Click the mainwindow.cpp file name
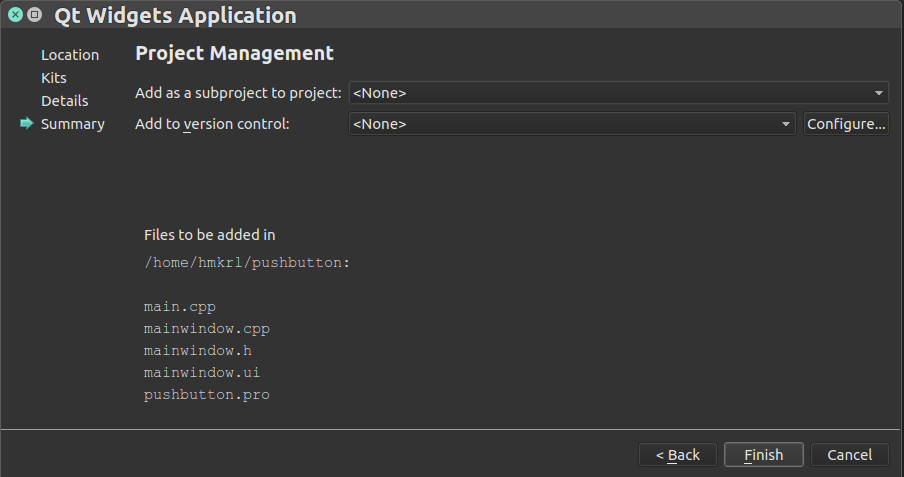 point(206,329)
